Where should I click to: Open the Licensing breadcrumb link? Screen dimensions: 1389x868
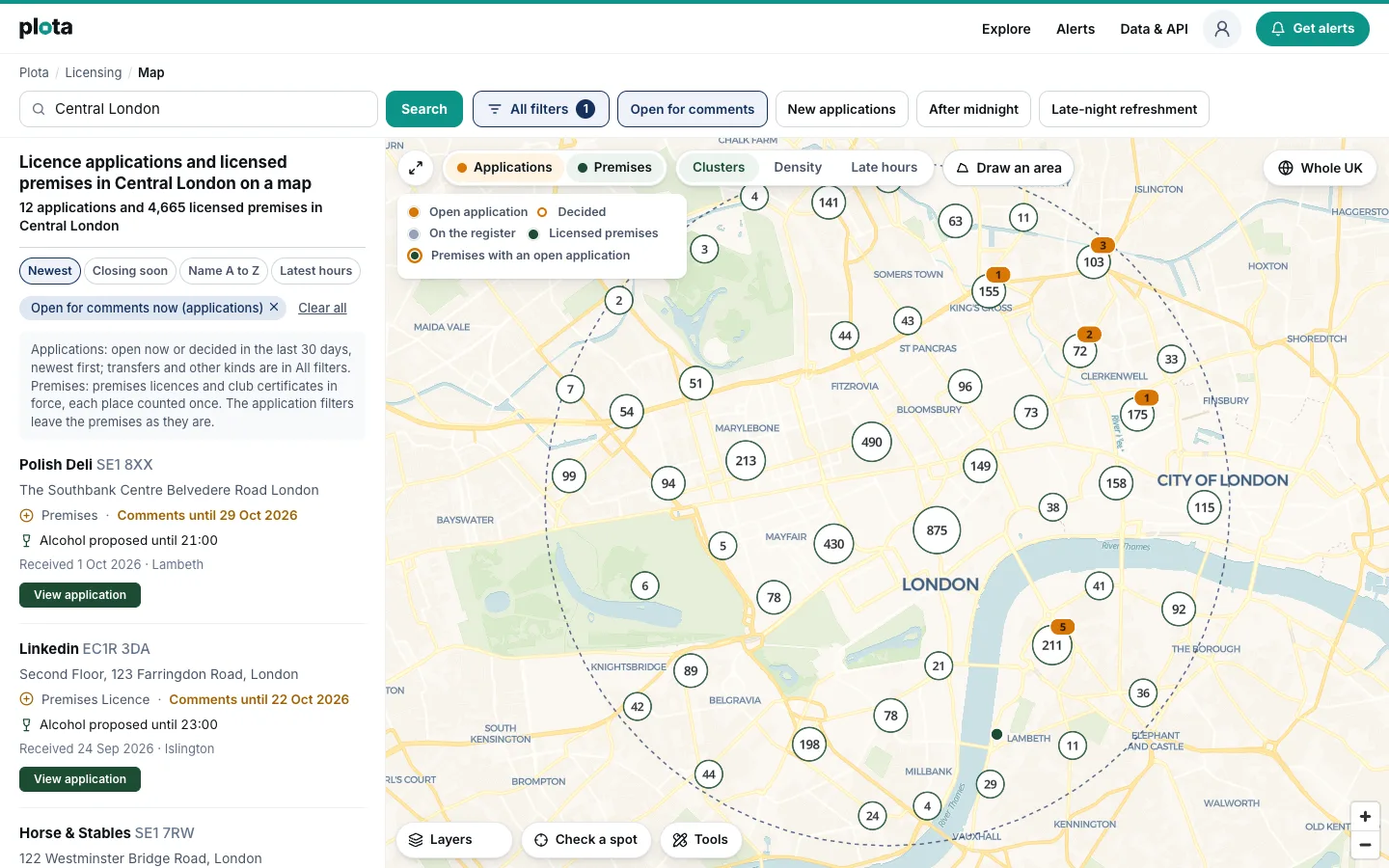94,72
